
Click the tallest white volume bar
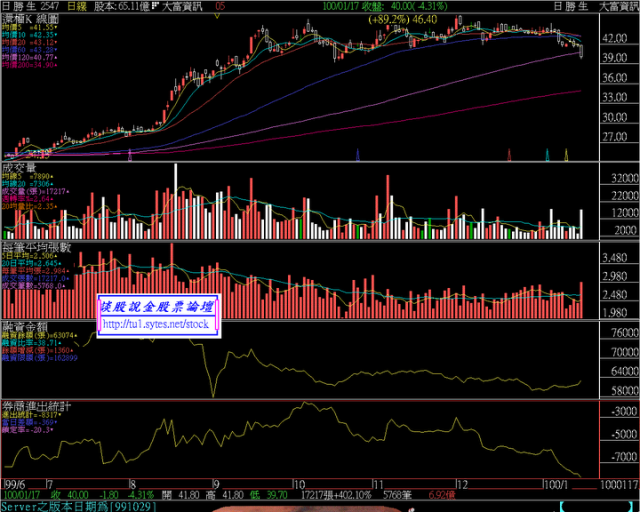tap(176, 201)
